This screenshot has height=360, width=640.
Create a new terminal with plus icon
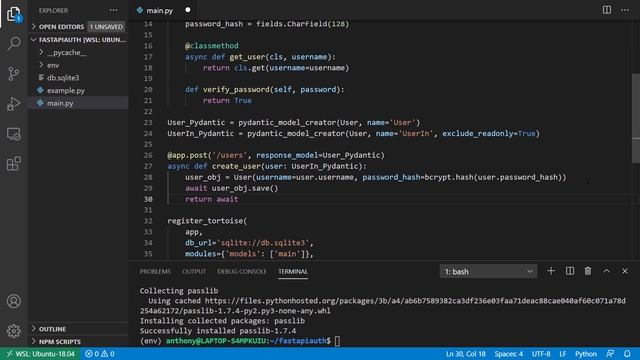pos(551,271)
